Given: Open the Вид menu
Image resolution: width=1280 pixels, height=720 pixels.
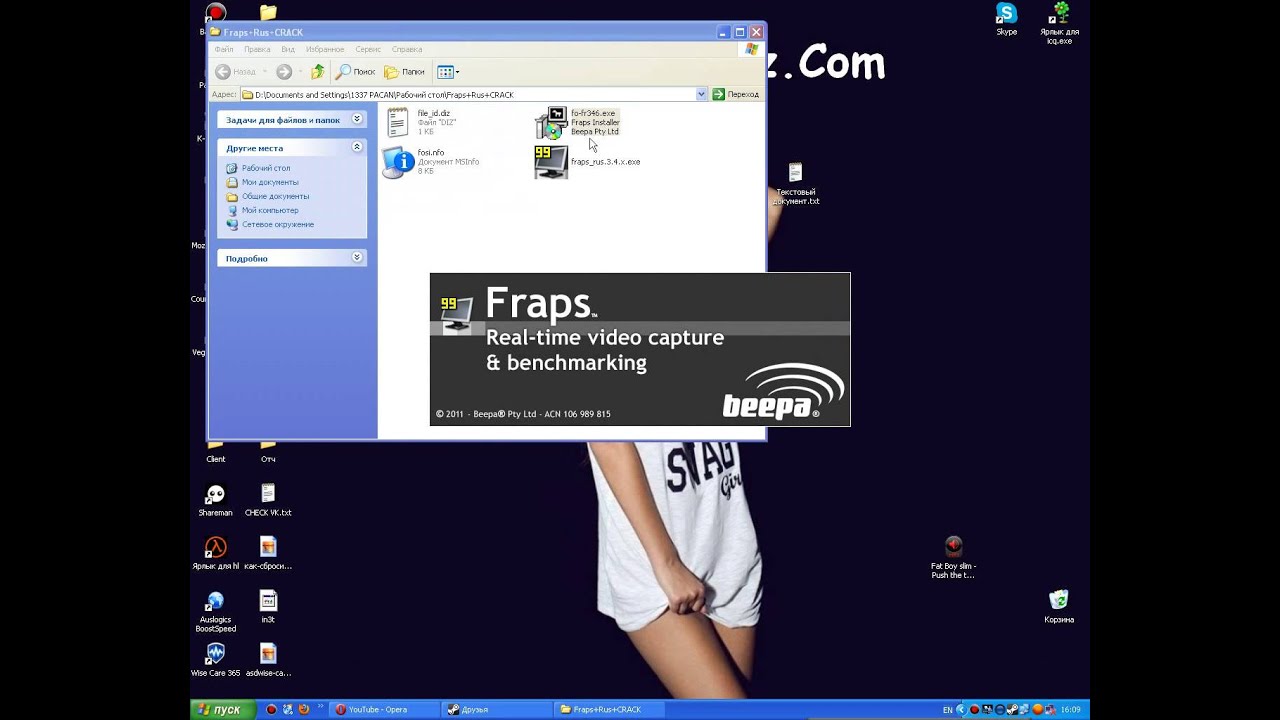Looking at the screenshot, I should [288, 49].
